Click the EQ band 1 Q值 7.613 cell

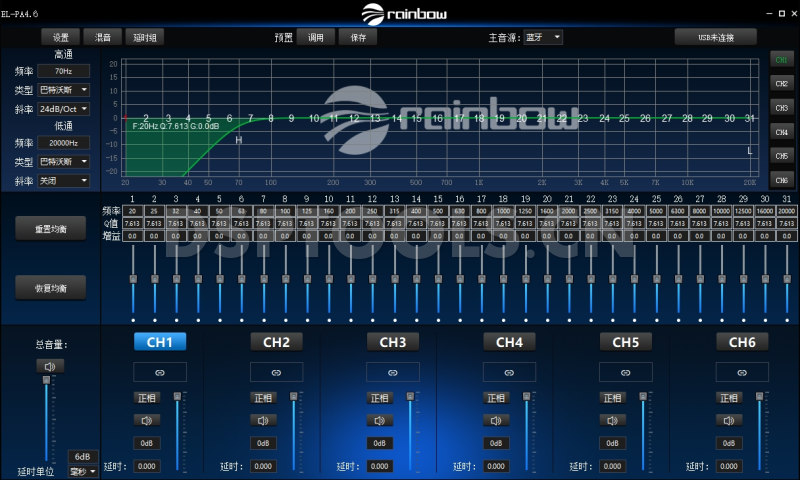click(132, 223)
